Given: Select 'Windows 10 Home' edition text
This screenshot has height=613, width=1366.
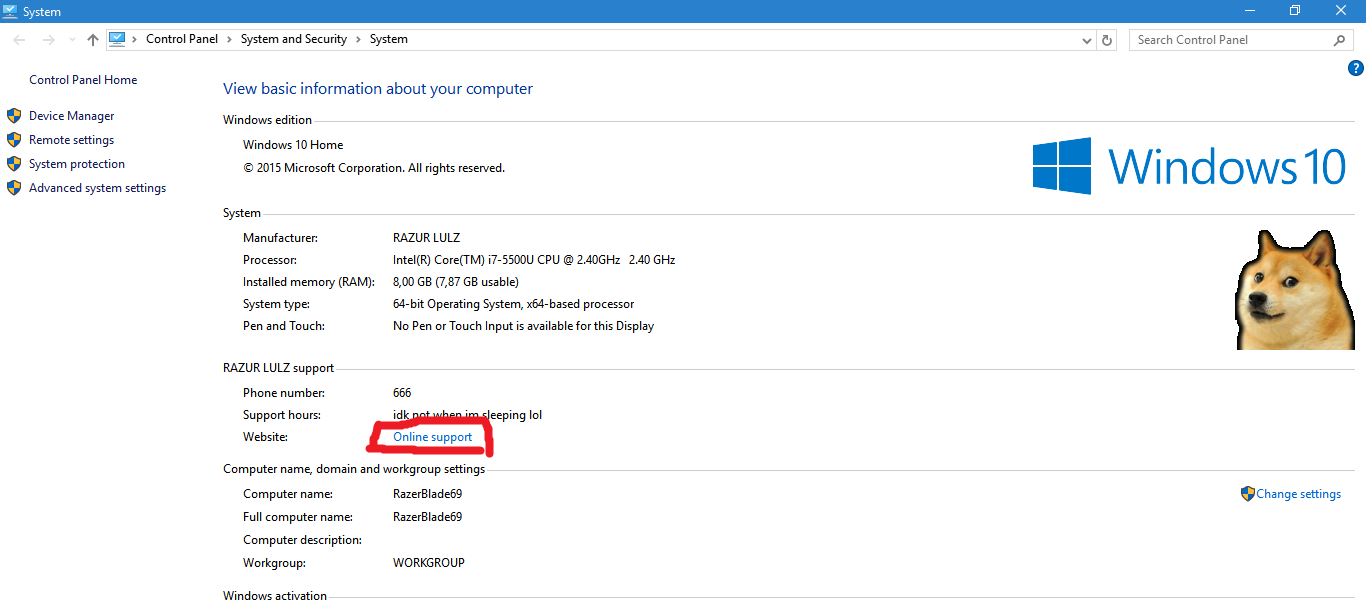Looking at the screenshot, I should [x=293, y=145].
